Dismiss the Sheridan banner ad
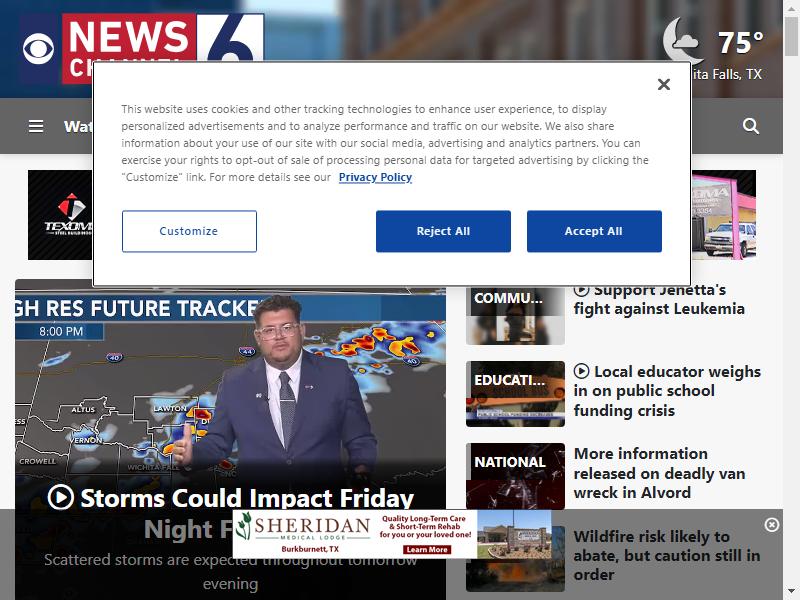The image size is (800, 600). tap(771, 524)
